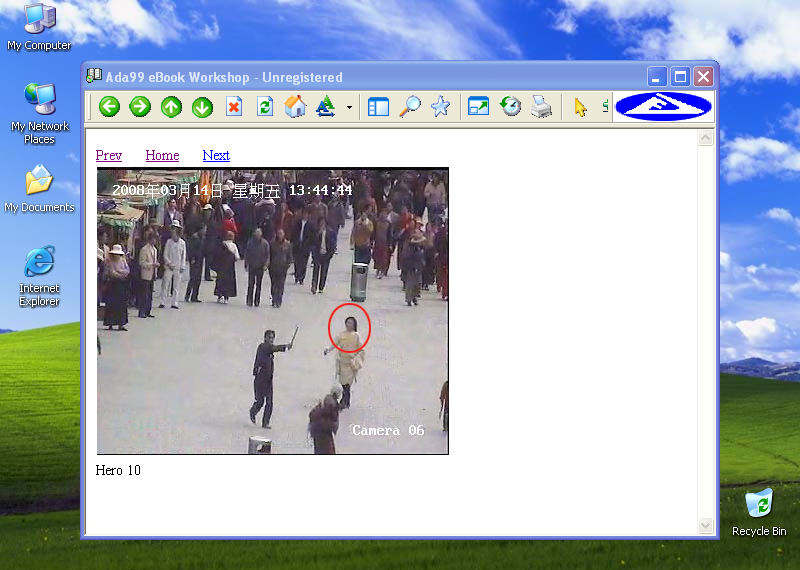Select the My Documents desktop icon

click(x=39, y=188)
